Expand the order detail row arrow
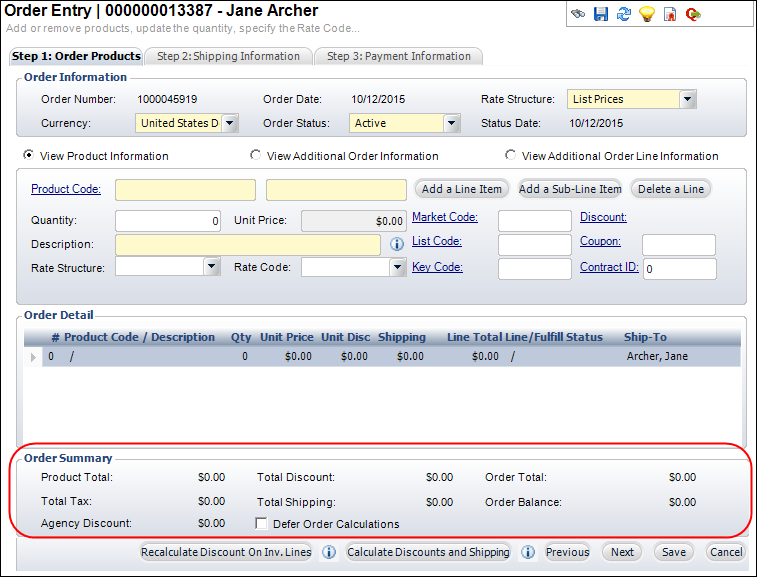The image size is (757, 577). pos(33,357)
